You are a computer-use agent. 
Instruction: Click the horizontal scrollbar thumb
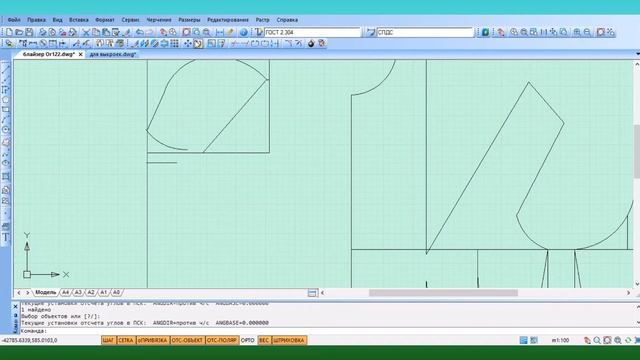pyautogui.click(x=443, y=293)
